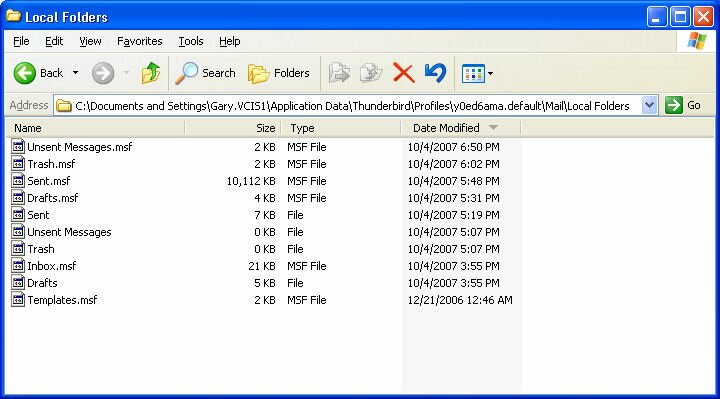Open the Favorites menu
The width and height of the screenshot is (720, 399).
point(140,41)
